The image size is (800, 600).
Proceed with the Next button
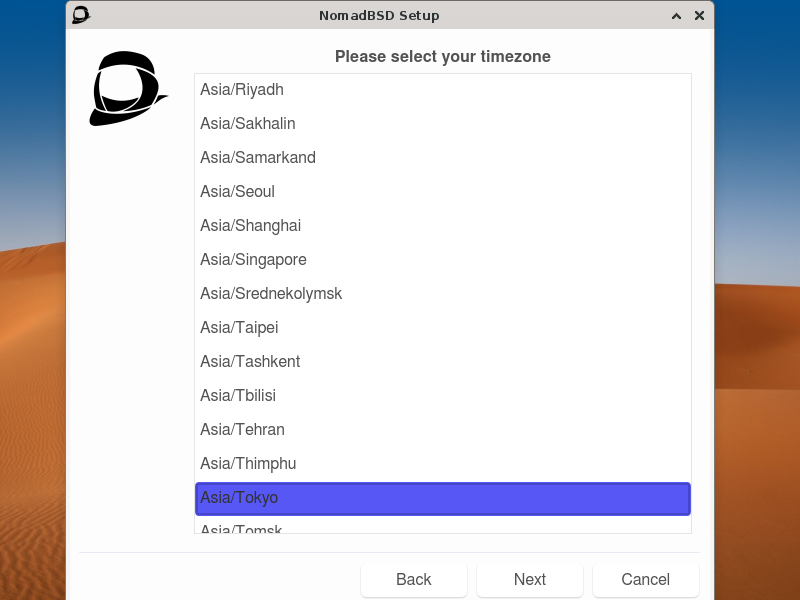[529, 579]
